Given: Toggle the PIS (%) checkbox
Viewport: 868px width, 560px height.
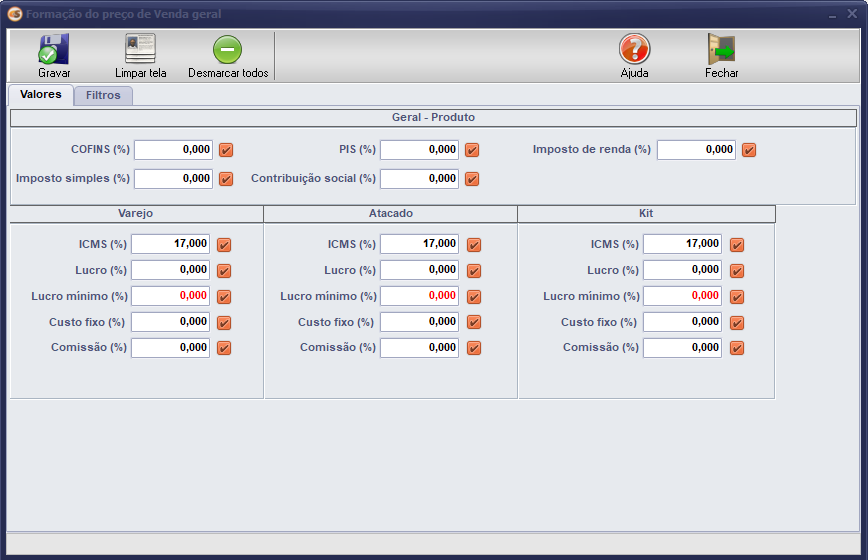Looking at the screenshot, I should (x=472, y=150).
